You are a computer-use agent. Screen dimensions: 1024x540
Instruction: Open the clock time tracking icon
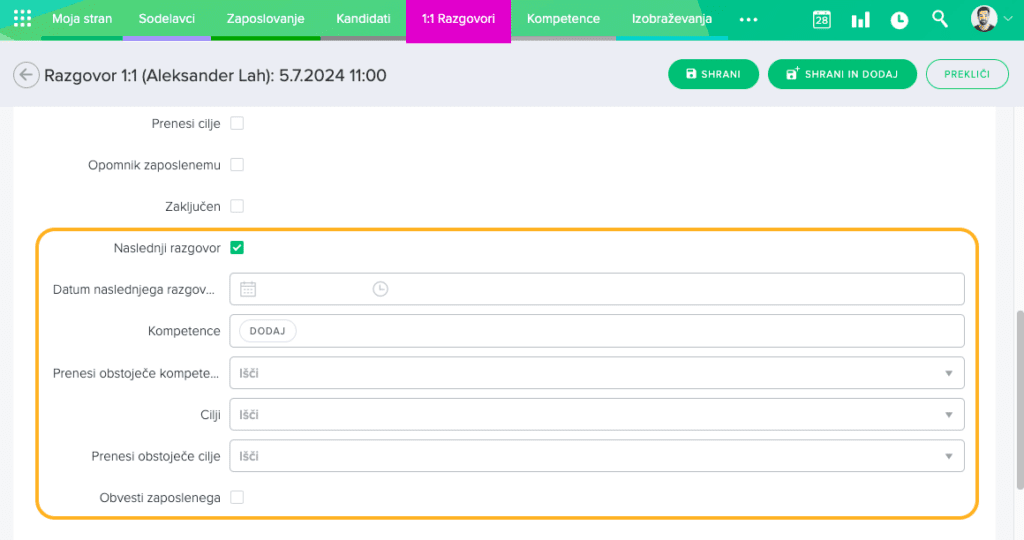(x=899, y=20)
